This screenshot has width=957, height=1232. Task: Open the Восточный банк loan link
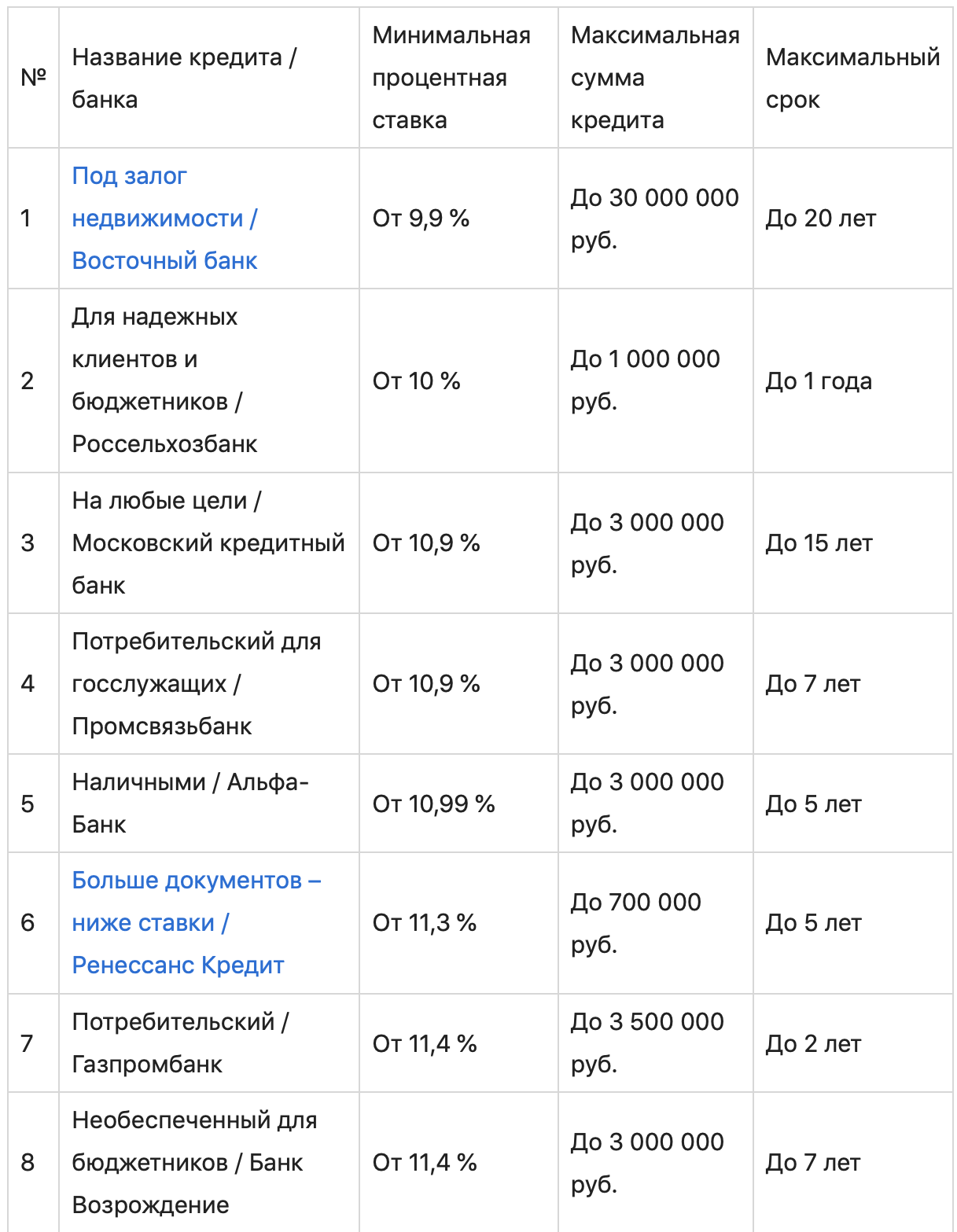(x=164, y=219)
